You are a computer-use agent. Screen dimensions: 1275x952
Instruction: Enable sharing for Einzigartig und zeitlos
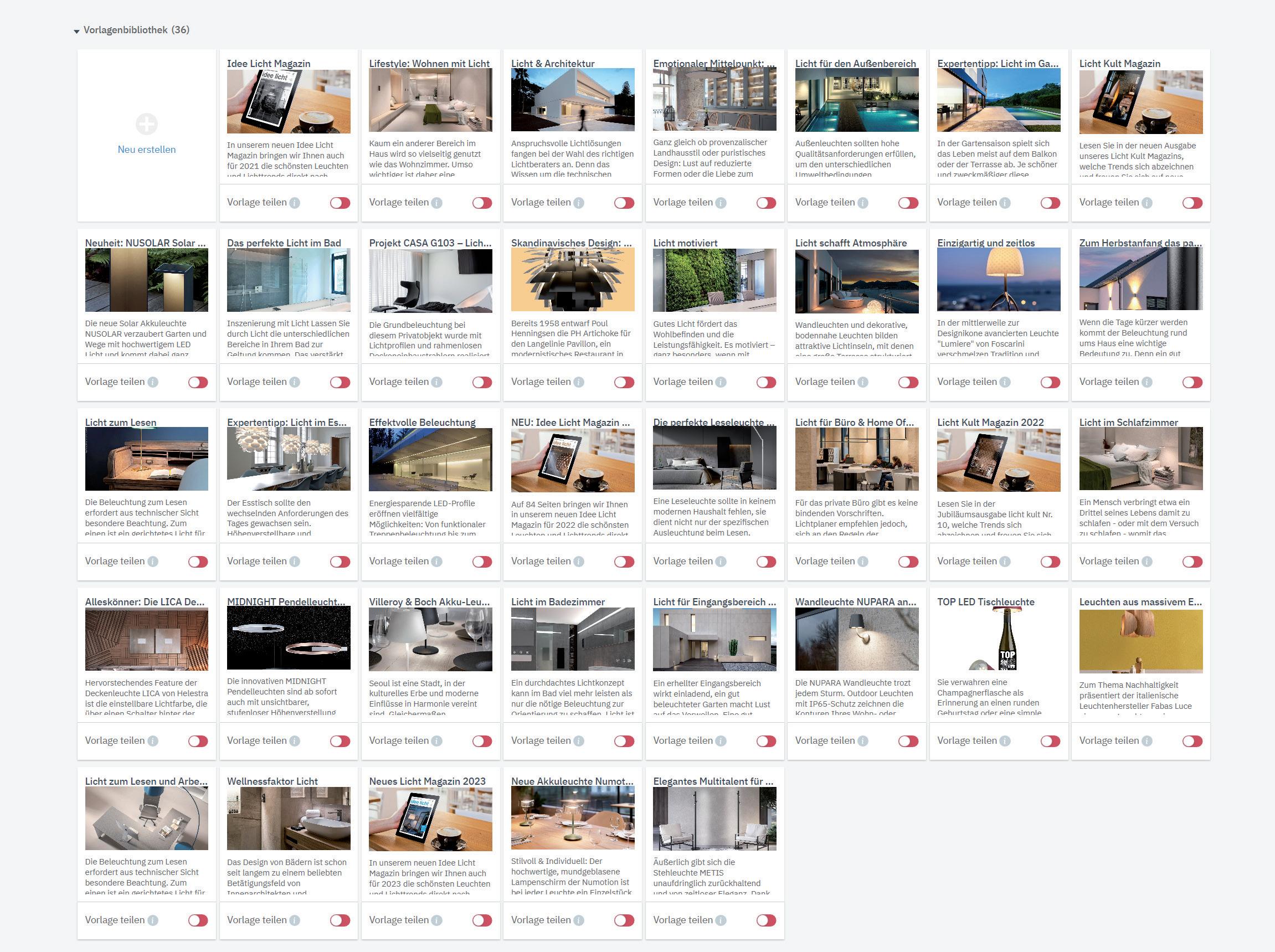pos(1050,382)
